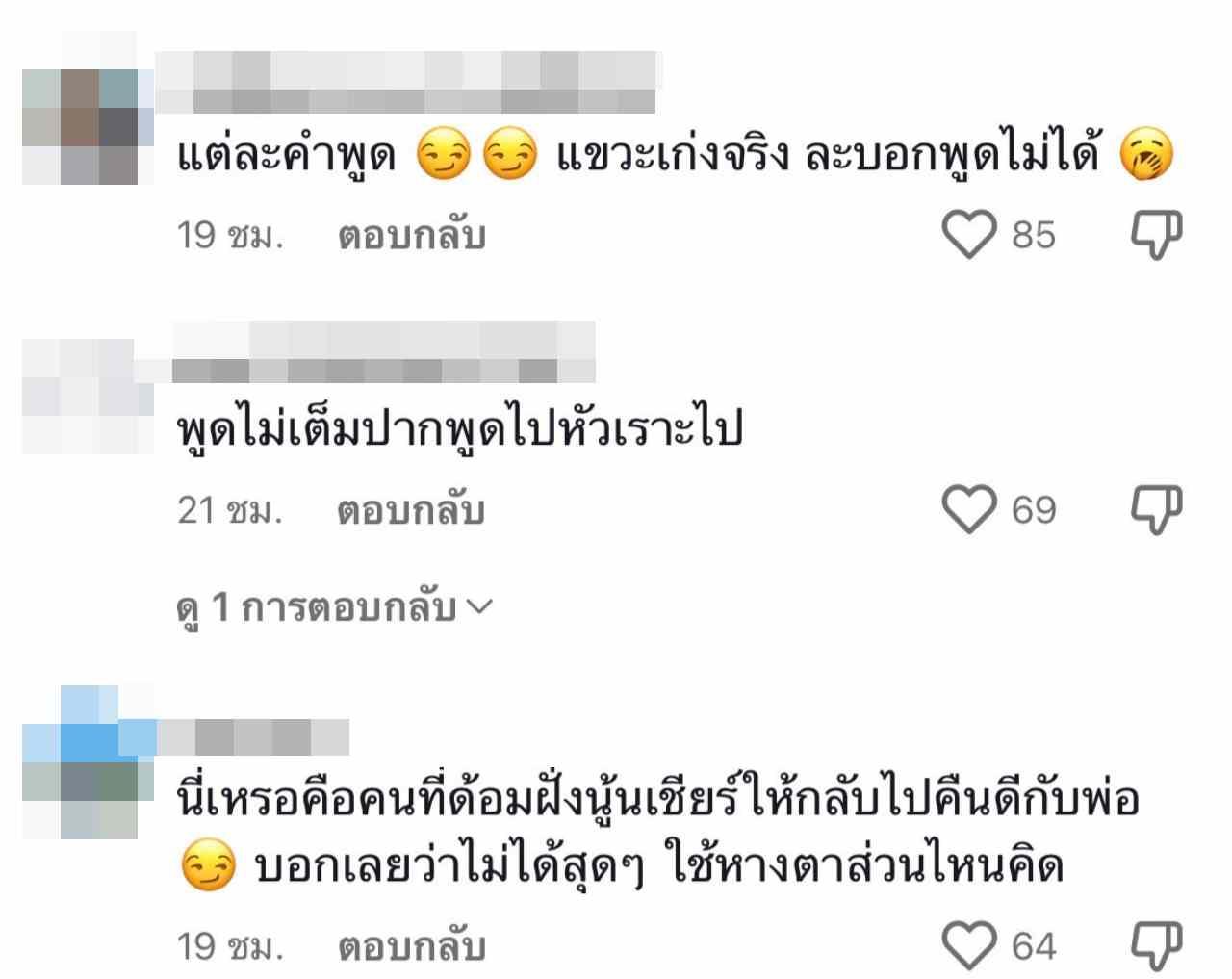
Task: Dislike the first comment
Action: pos(1155,235)
